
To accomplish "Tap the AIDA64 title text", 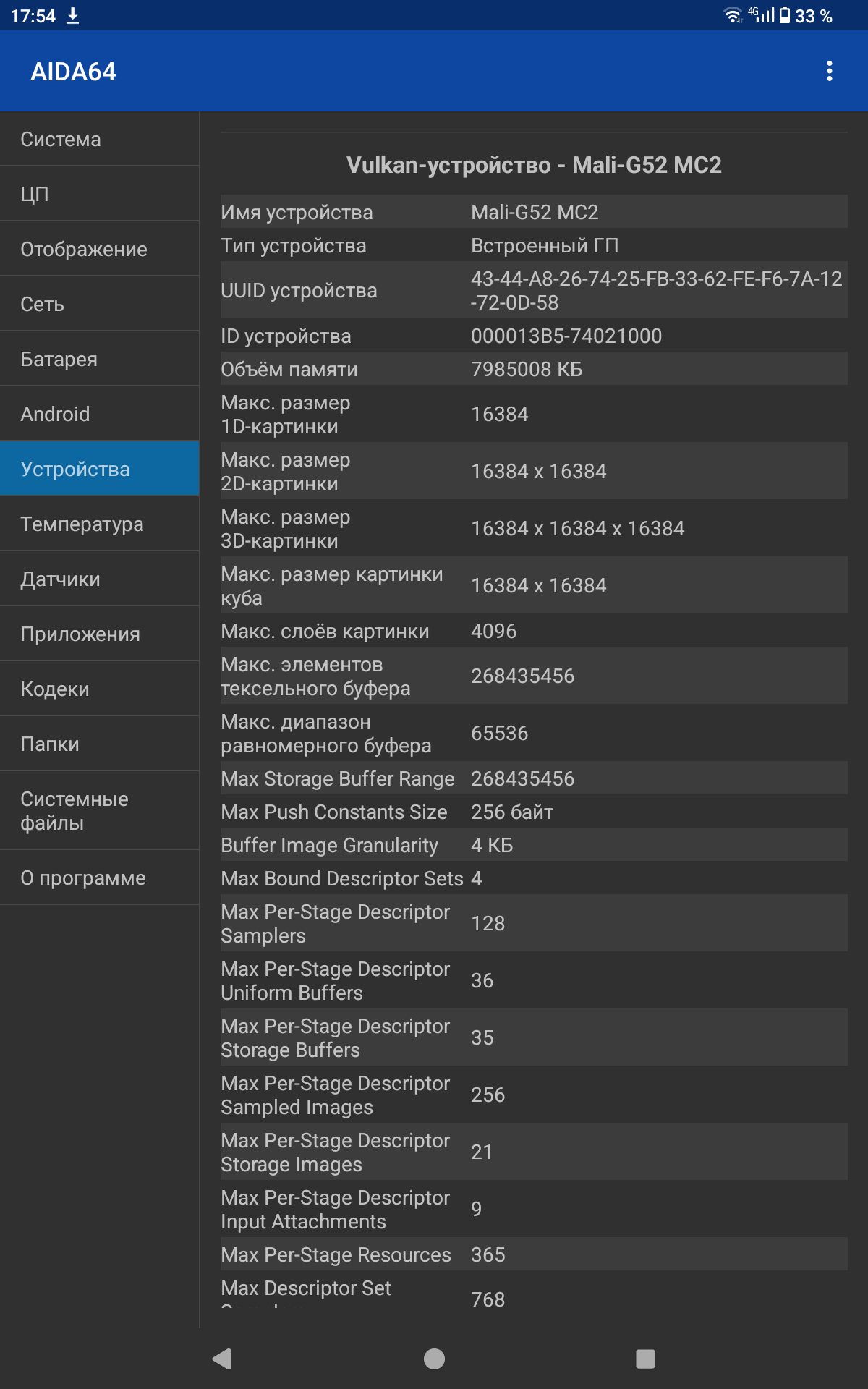I will (73, 72).
